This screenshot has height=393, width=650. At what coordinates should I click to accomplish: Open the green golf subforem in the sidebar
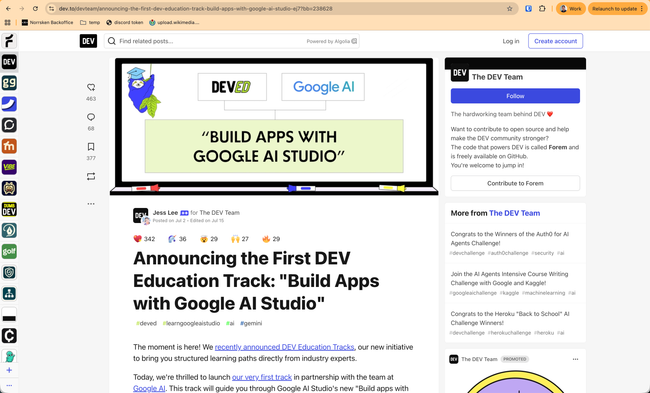(x=9, y=251)
